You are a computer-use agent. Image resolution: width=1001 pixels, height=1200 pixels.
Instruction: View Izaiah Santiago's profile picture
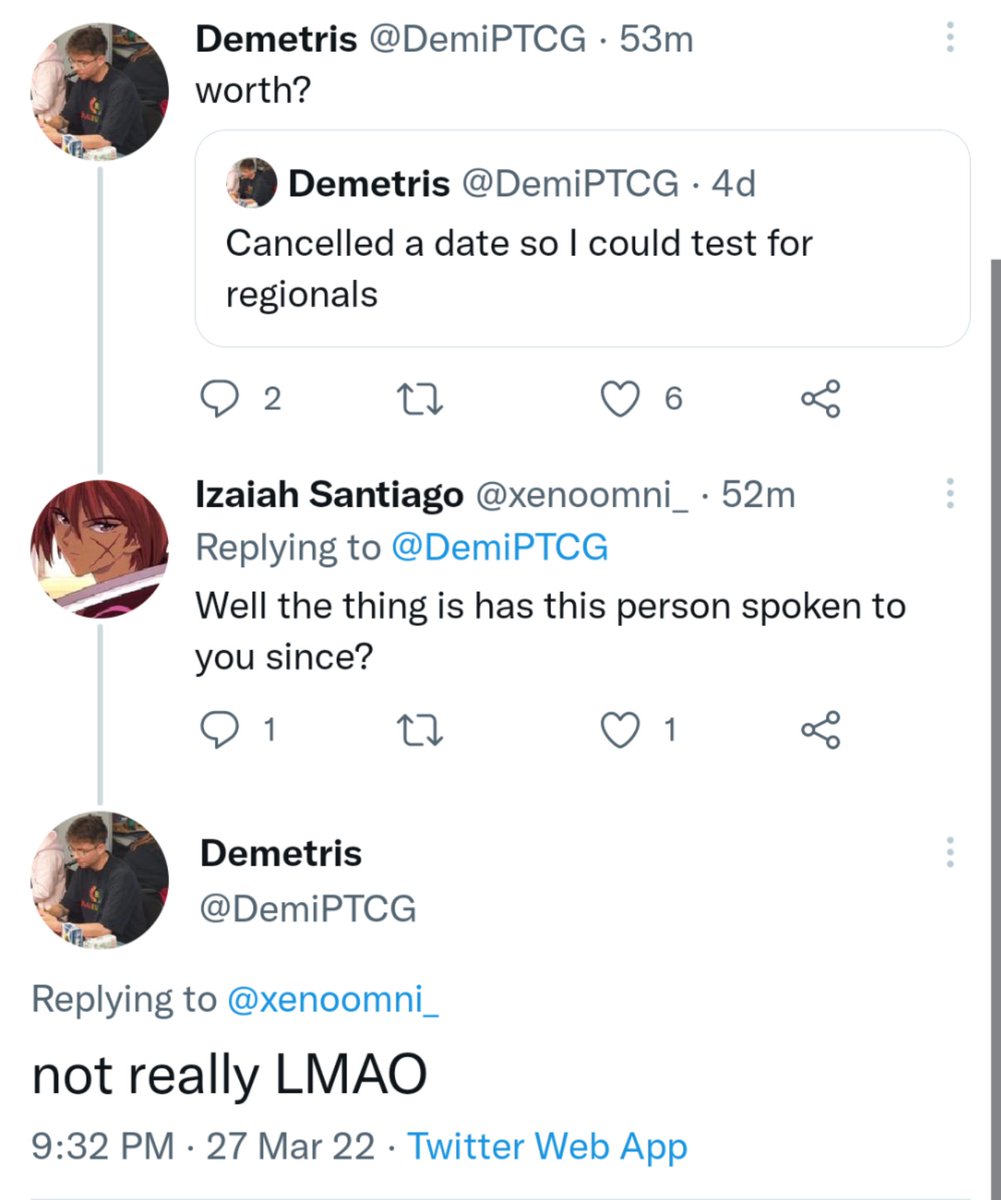[100, 548]
